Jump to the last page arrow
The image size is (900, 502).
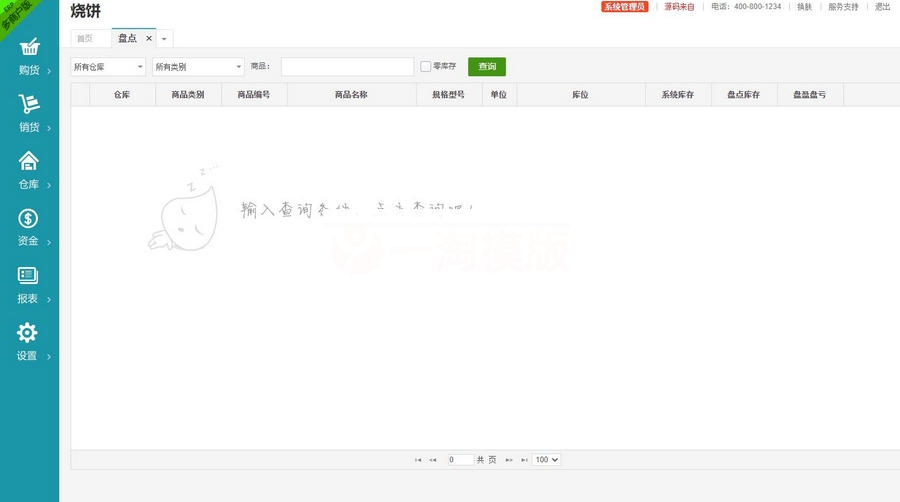click(x=523, y=460)
